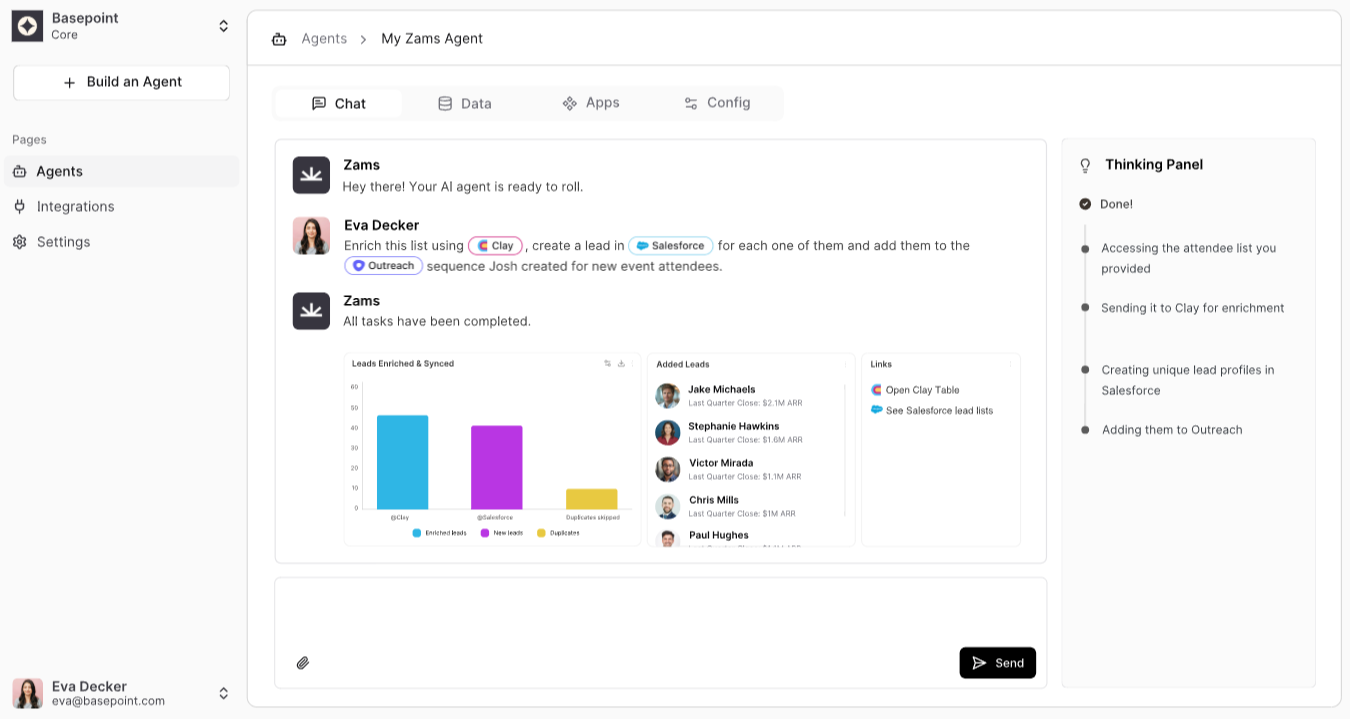Click the Done! checkmark icon

coord(1085,204)
